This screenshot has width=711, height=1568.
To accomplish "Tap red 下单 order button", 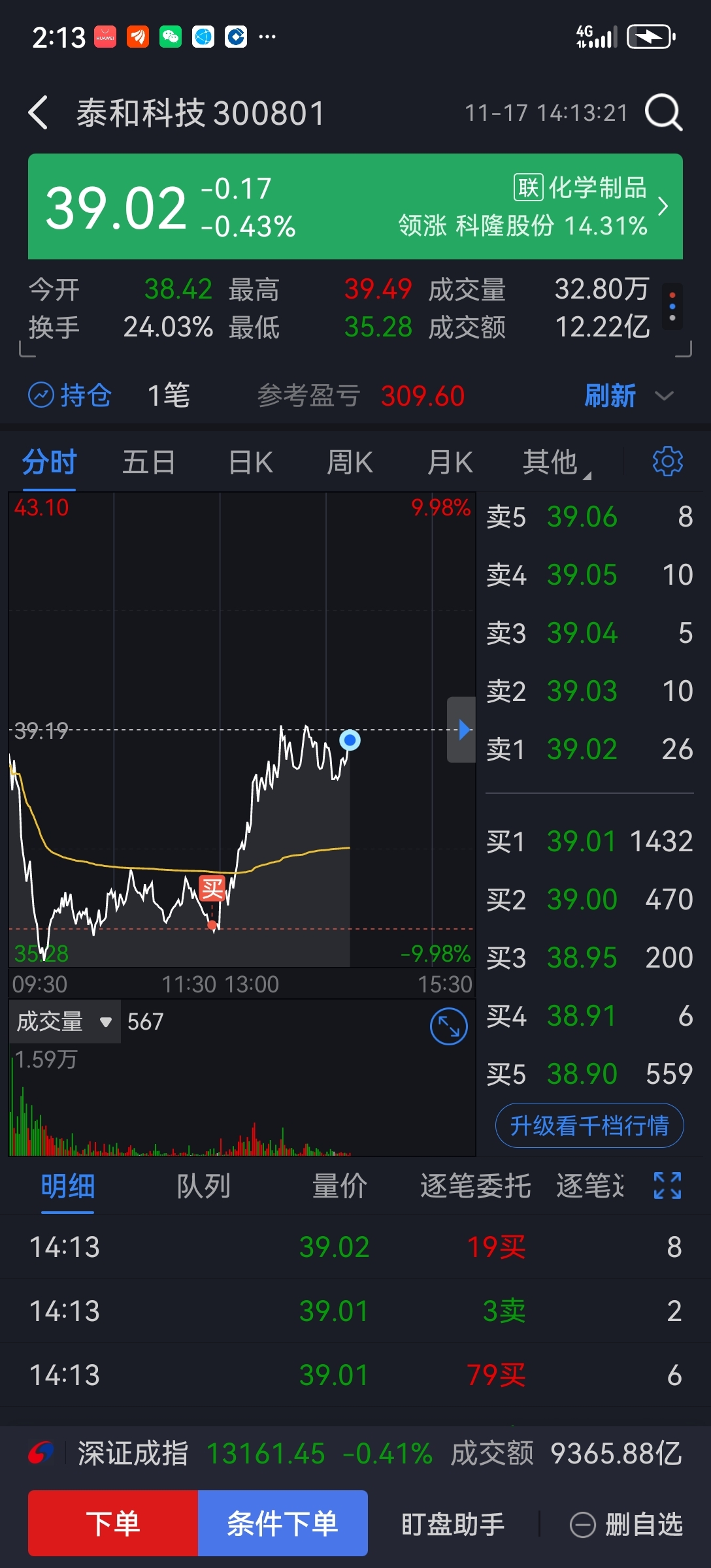I will (x=113, y=1523).
